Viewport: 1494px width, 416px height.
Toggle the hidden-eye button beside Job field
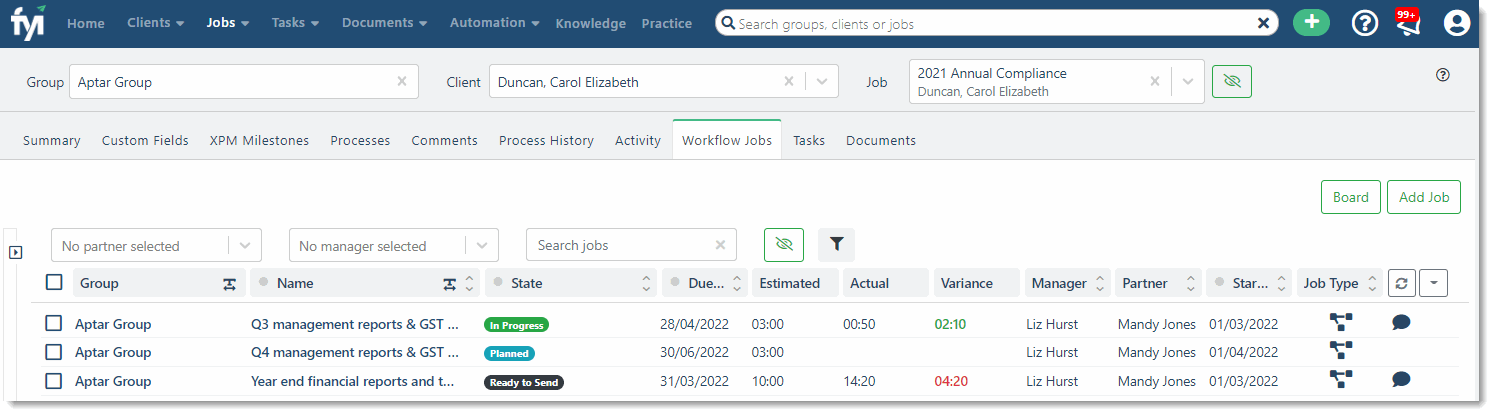coord(1232,82)
